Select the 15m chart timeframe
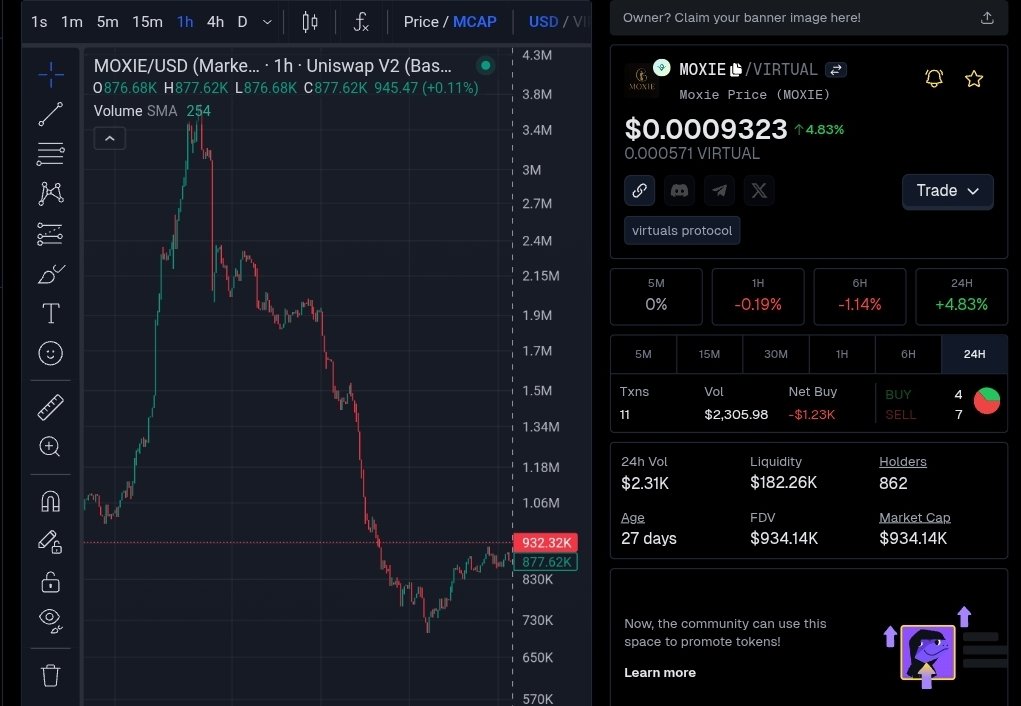This screenshot has height=706, width=1021. [147, 22]
